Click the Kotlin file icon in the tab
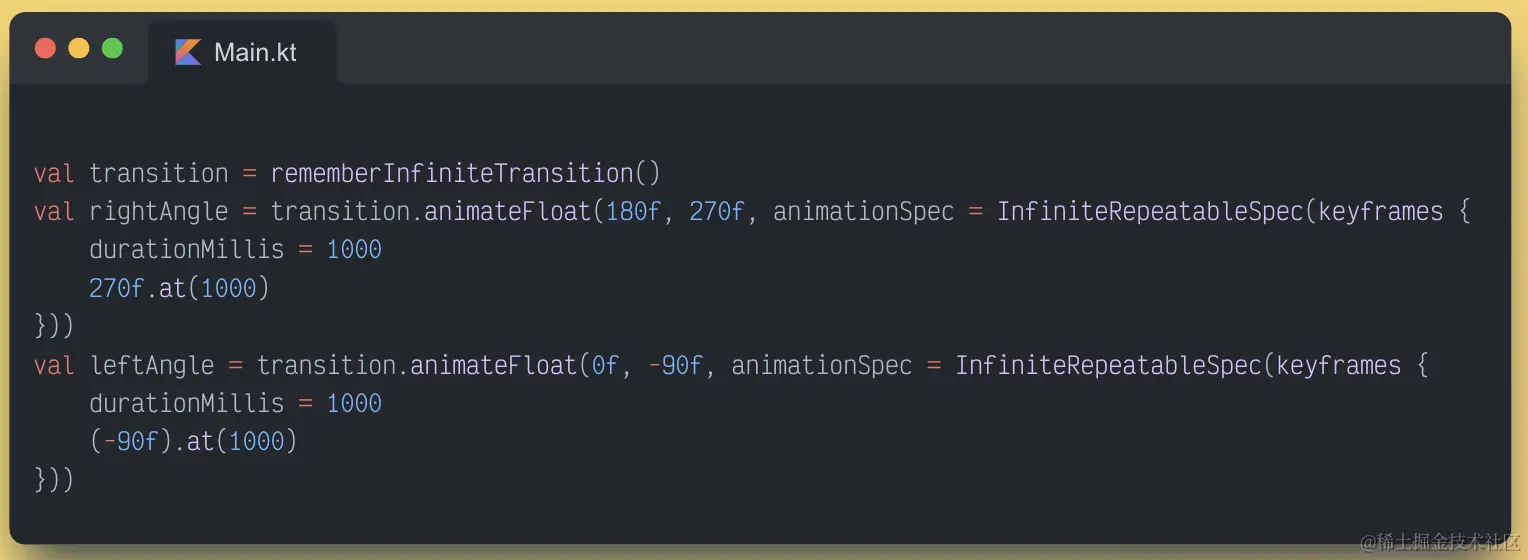 (188, 52)
